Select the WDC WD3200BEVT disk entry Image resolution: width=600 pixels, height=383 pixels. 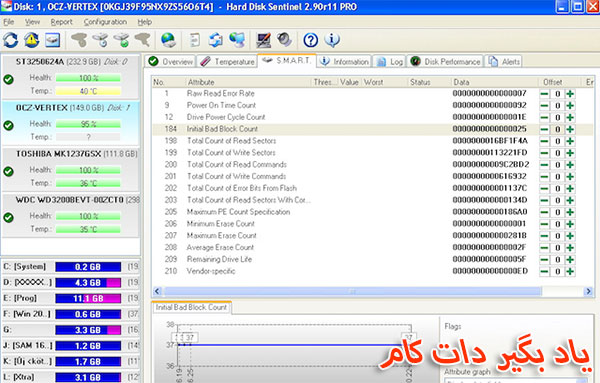[x=71, y=216]
